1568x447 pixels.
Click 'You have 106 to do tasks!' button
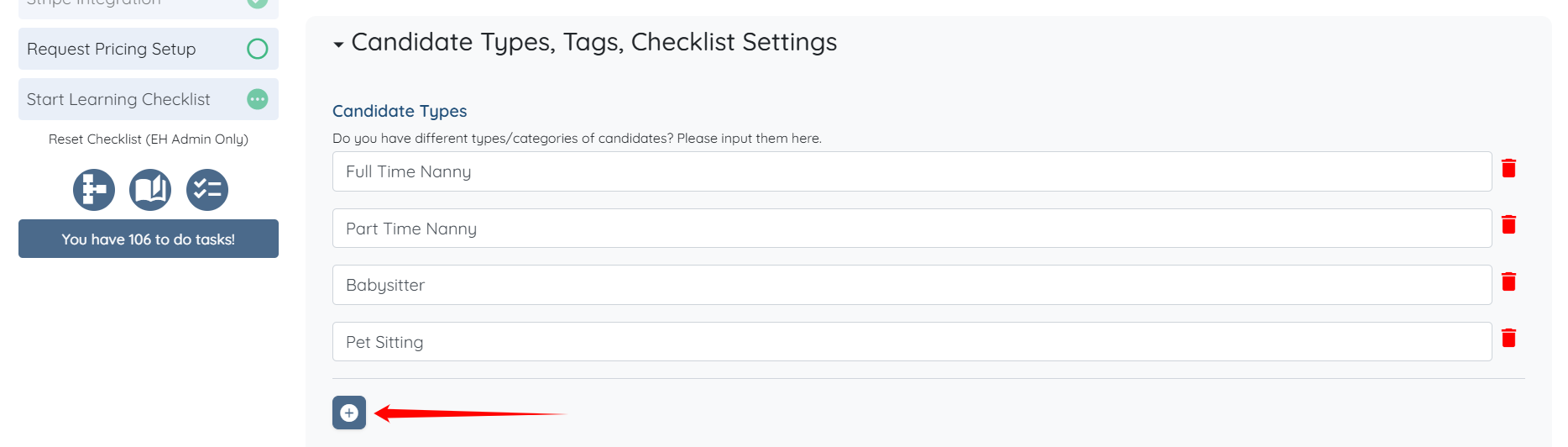[x=149, y=239]
